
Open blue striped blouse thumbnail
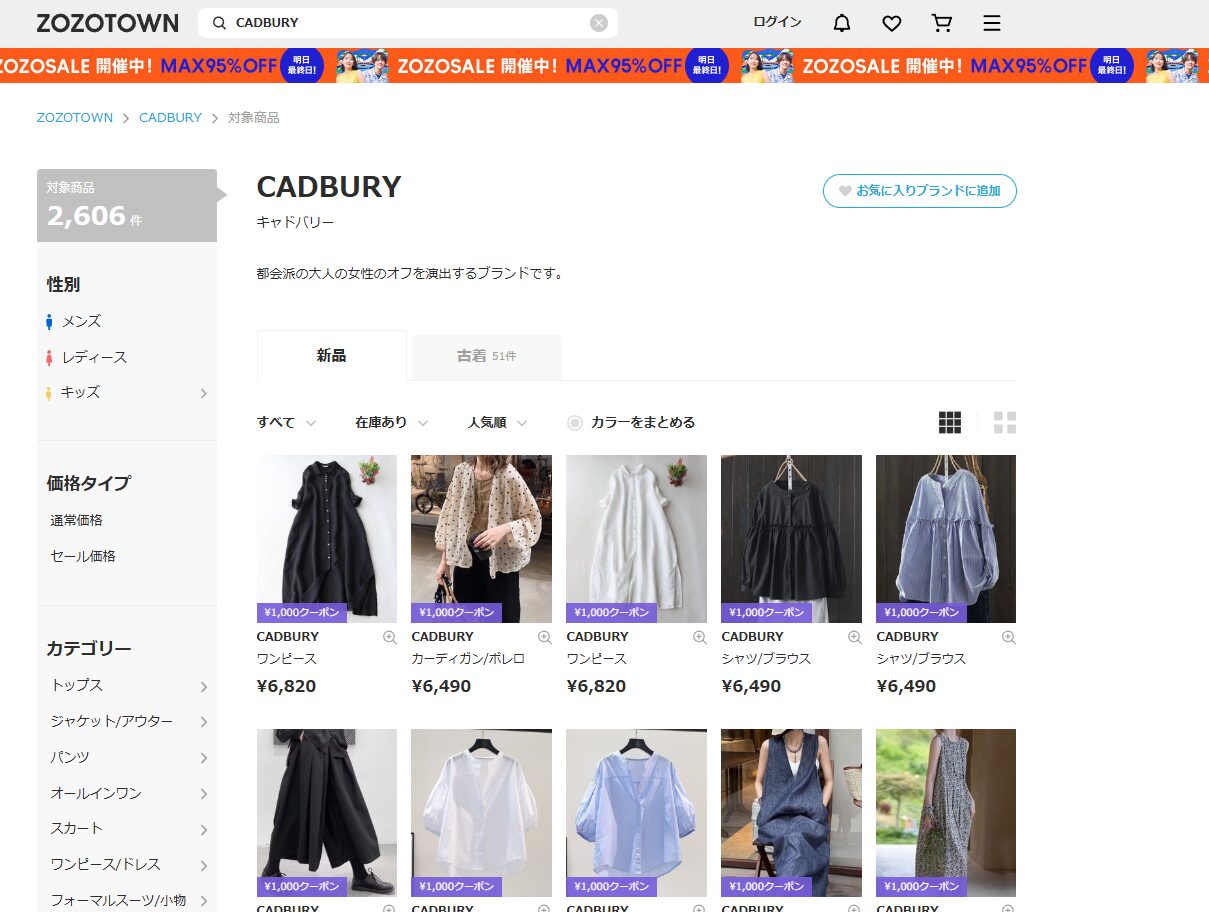[946, 539]
